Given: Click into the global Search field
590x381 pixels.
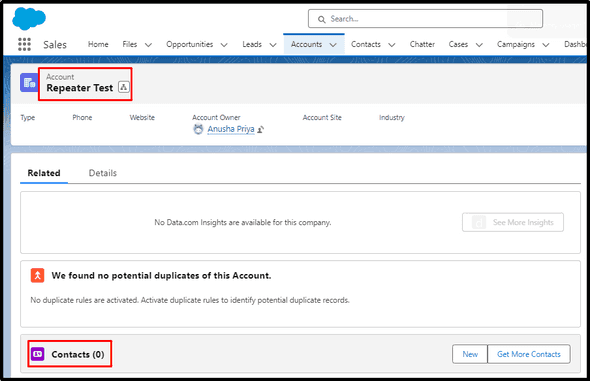Looking at the screenshot, I should pos(425,19).
